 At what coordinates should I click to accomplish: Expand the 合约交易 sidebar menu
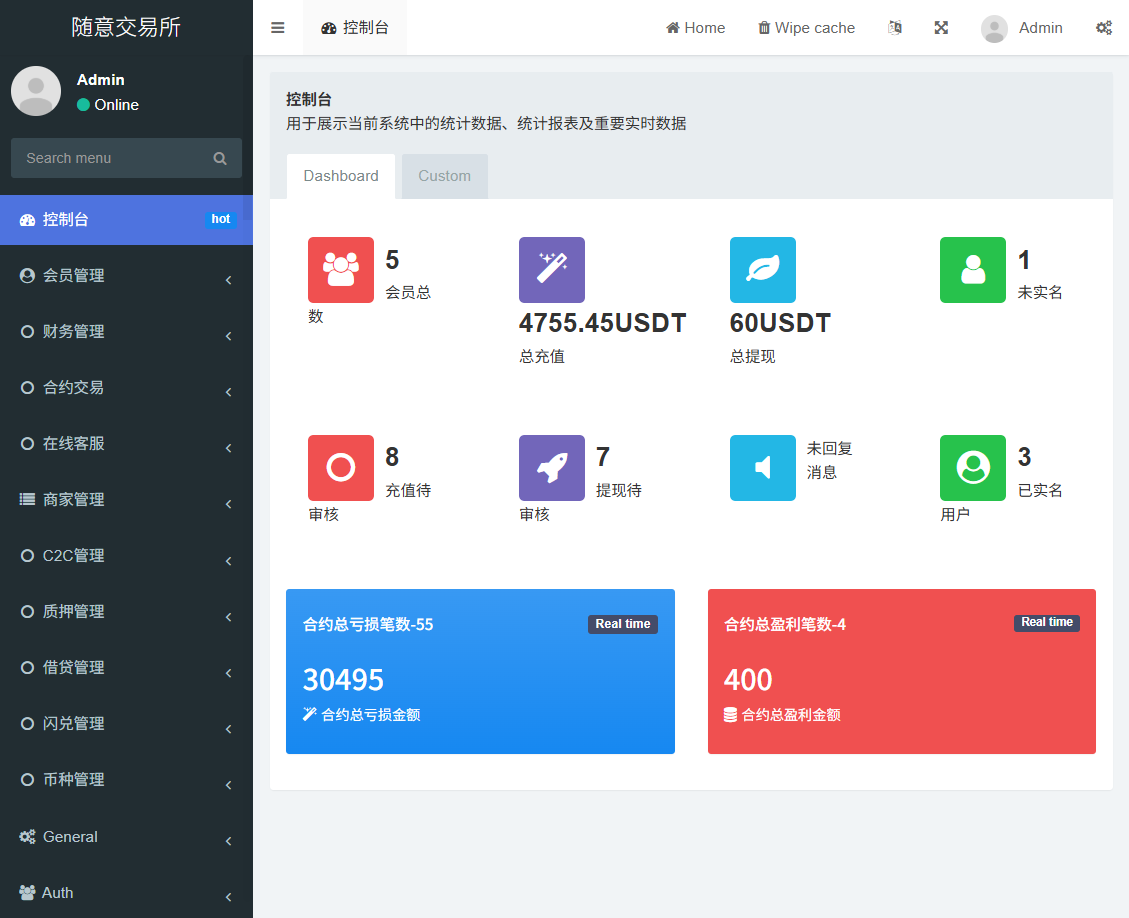coord(126,388)
